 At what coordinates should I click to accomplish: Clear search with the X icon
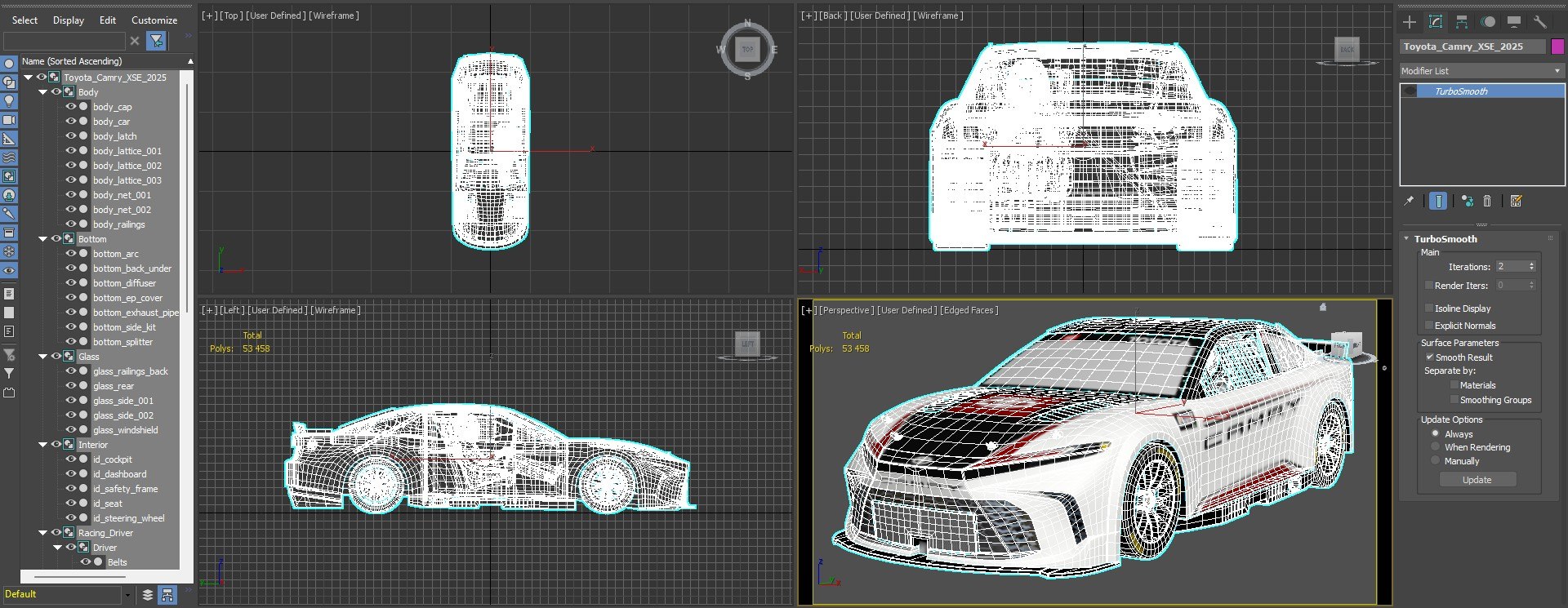(x=135, y=41)
